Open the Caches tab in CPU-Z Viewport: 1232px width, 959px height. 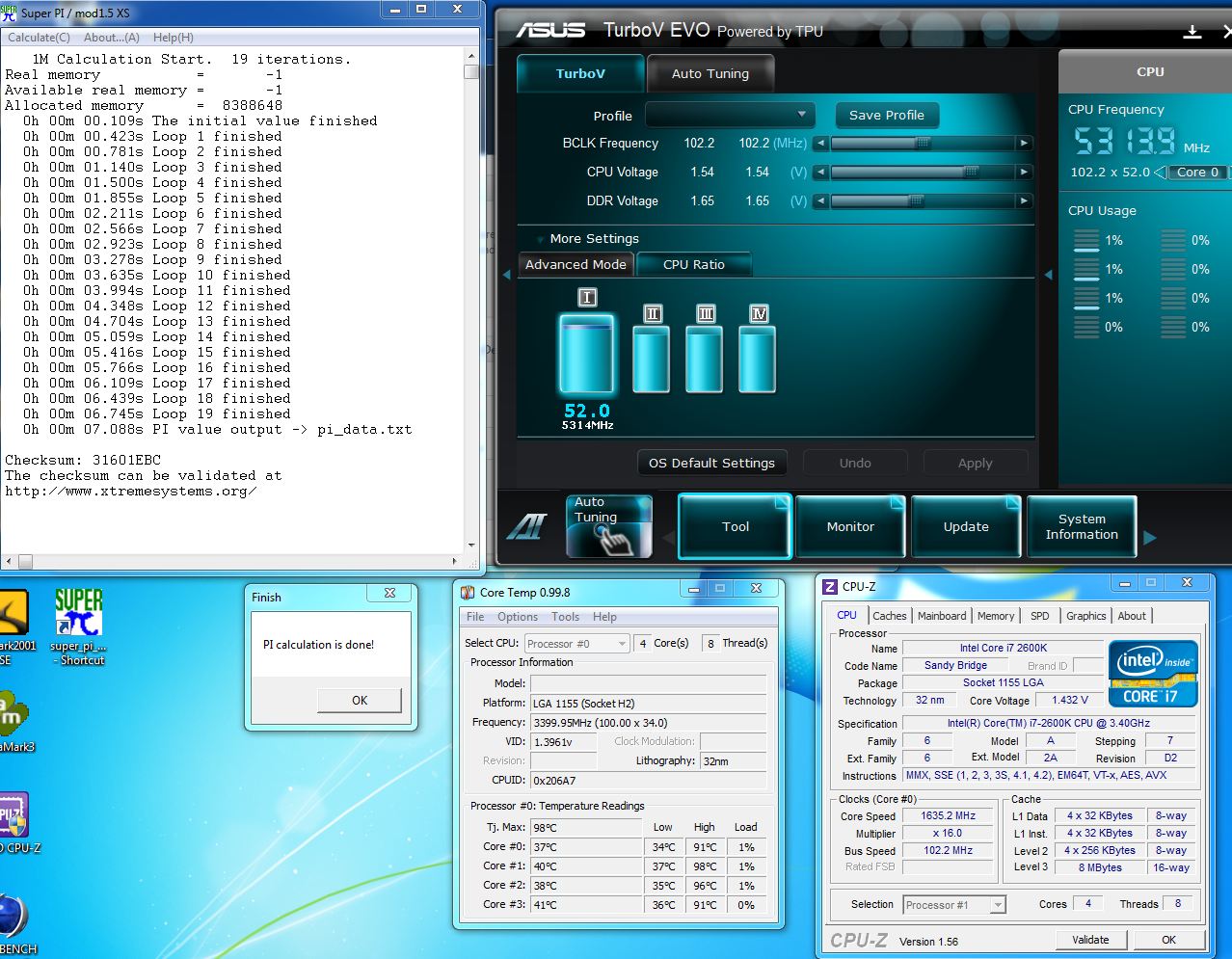pos(889,616)
